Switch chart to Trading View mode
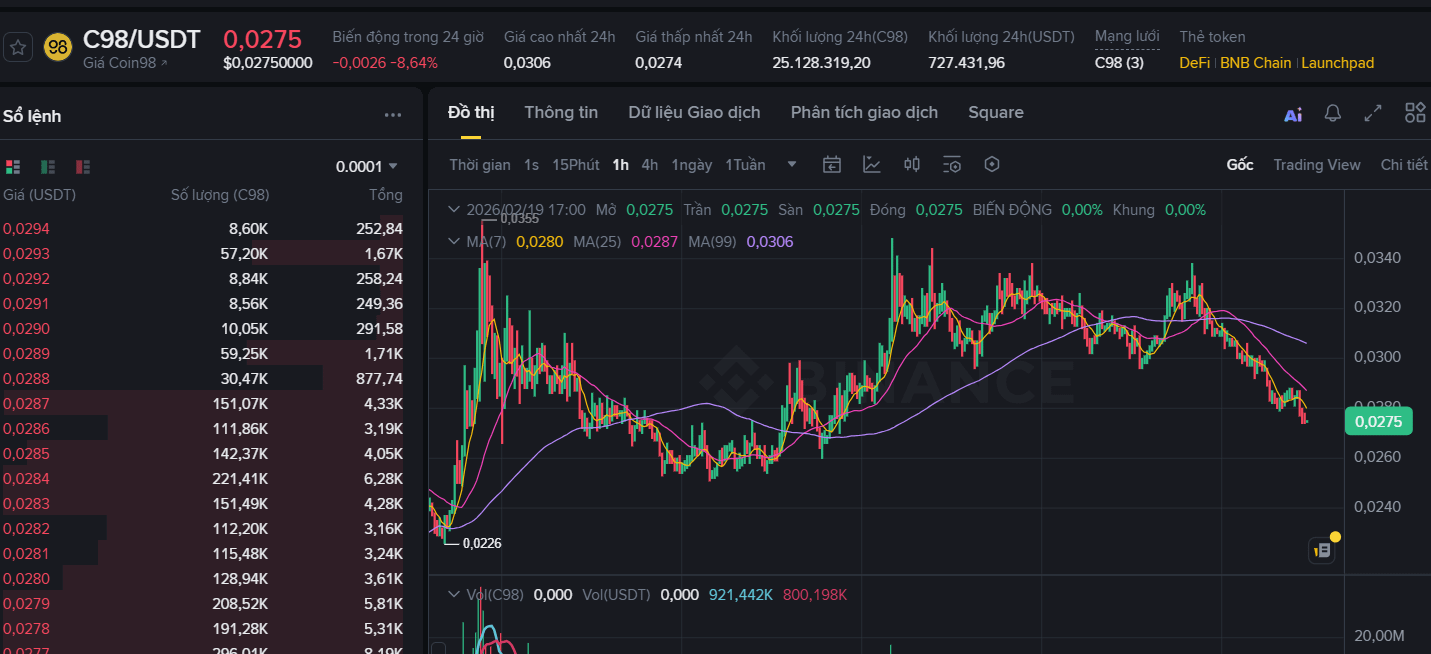The width and height of the screenshot is (1431, 654). 1317,165
